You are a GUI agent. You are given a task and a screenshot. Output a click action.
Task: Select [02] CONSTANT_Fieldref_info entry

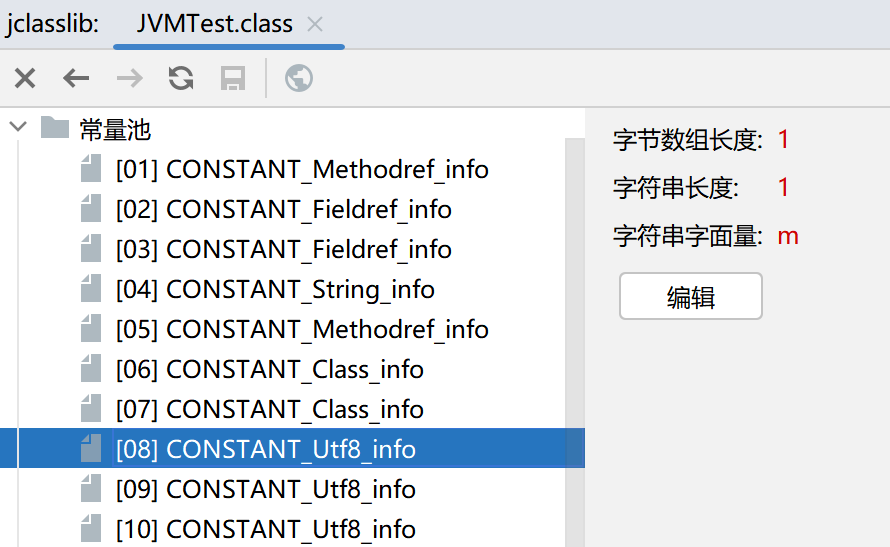(283, 209)
